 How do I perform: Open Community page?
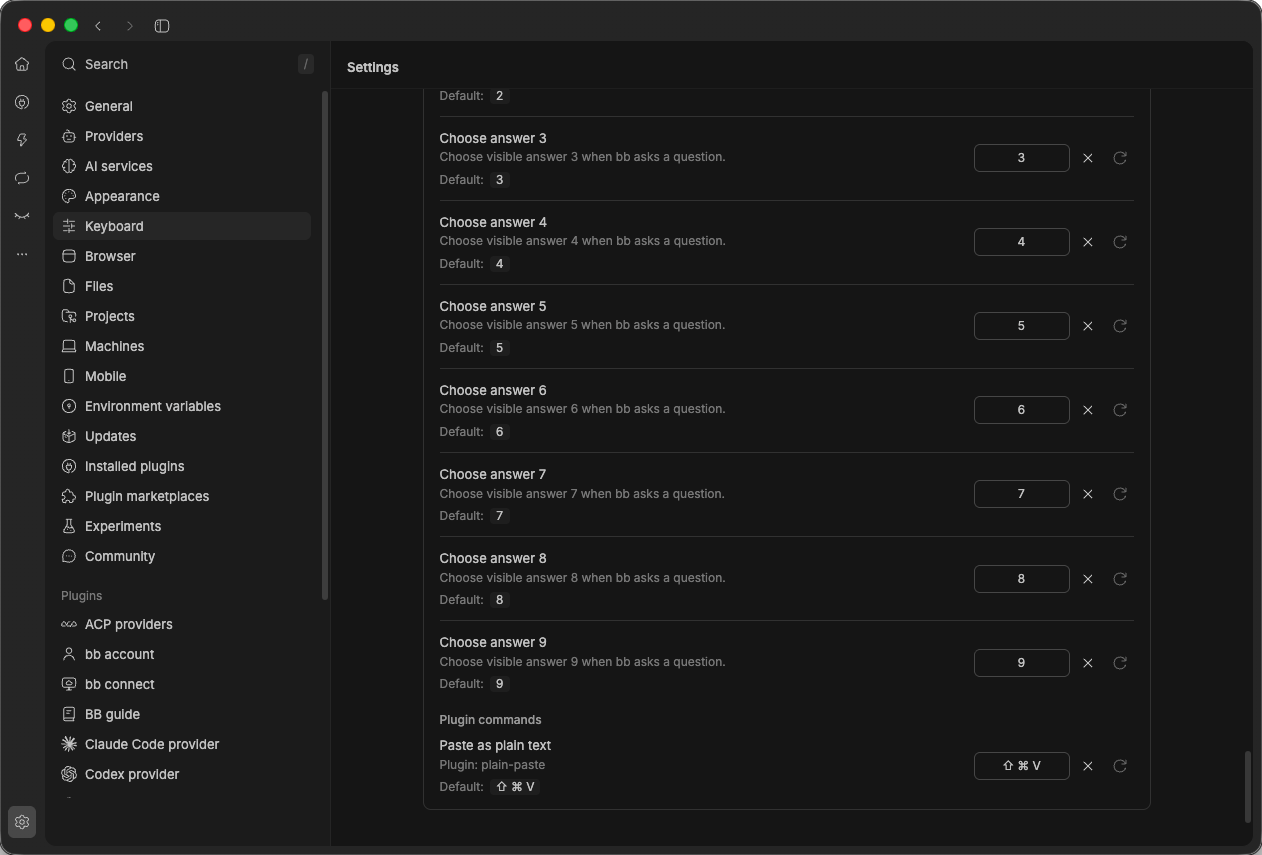(x=182, y=556)
